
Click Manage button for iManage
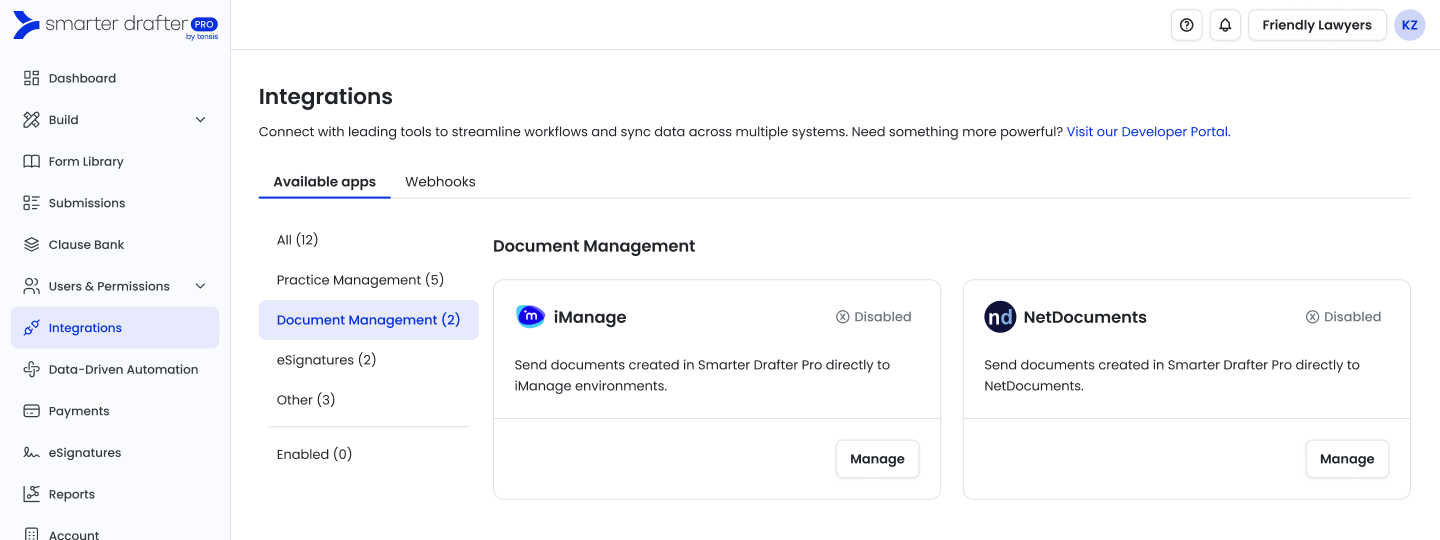pos(877,459)
